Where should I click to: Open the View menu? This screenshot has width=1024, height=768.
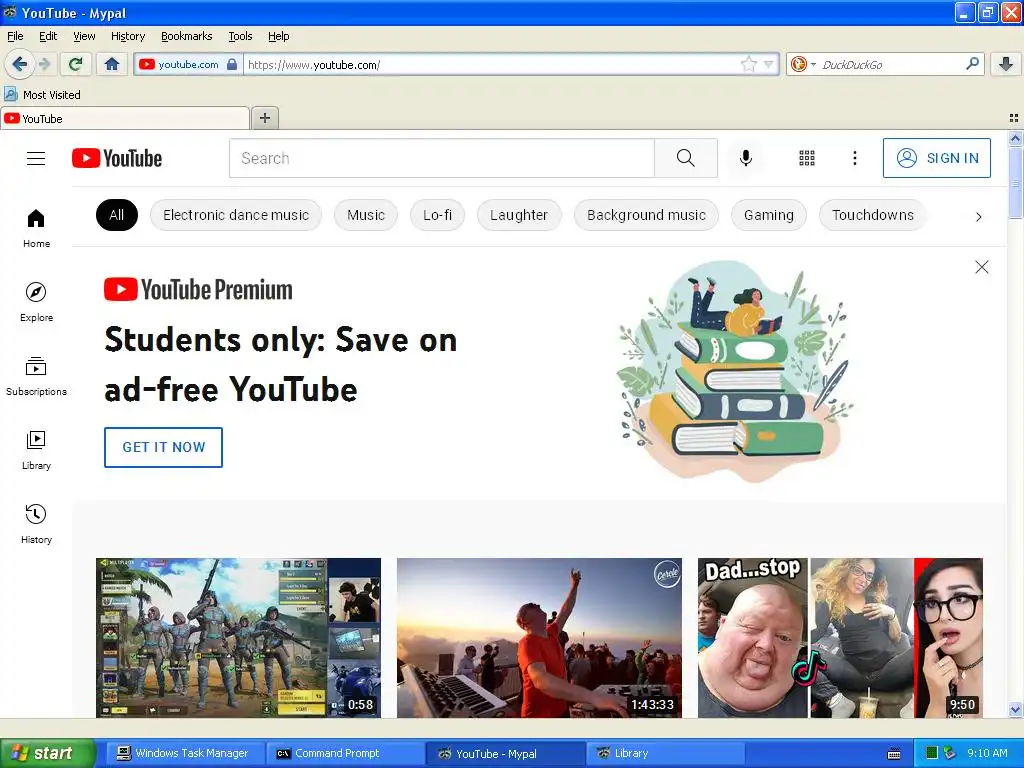point(84,36)
